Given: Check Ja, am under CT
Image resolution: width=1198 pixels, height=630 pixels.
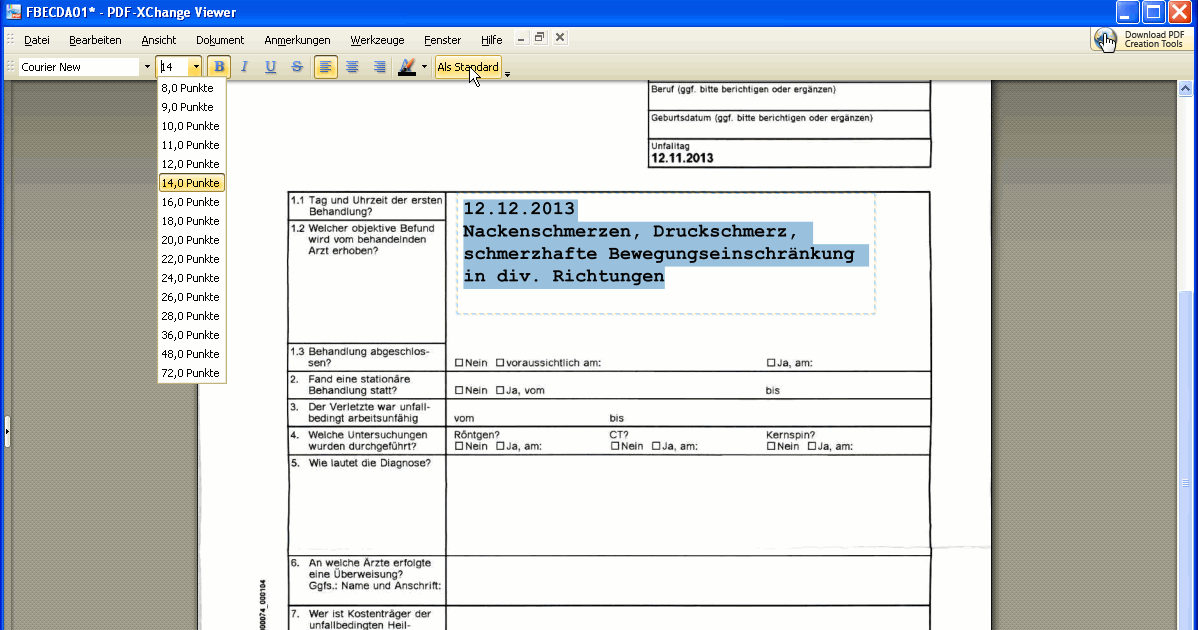Looking at the screenshot, I should pos(656,446).
